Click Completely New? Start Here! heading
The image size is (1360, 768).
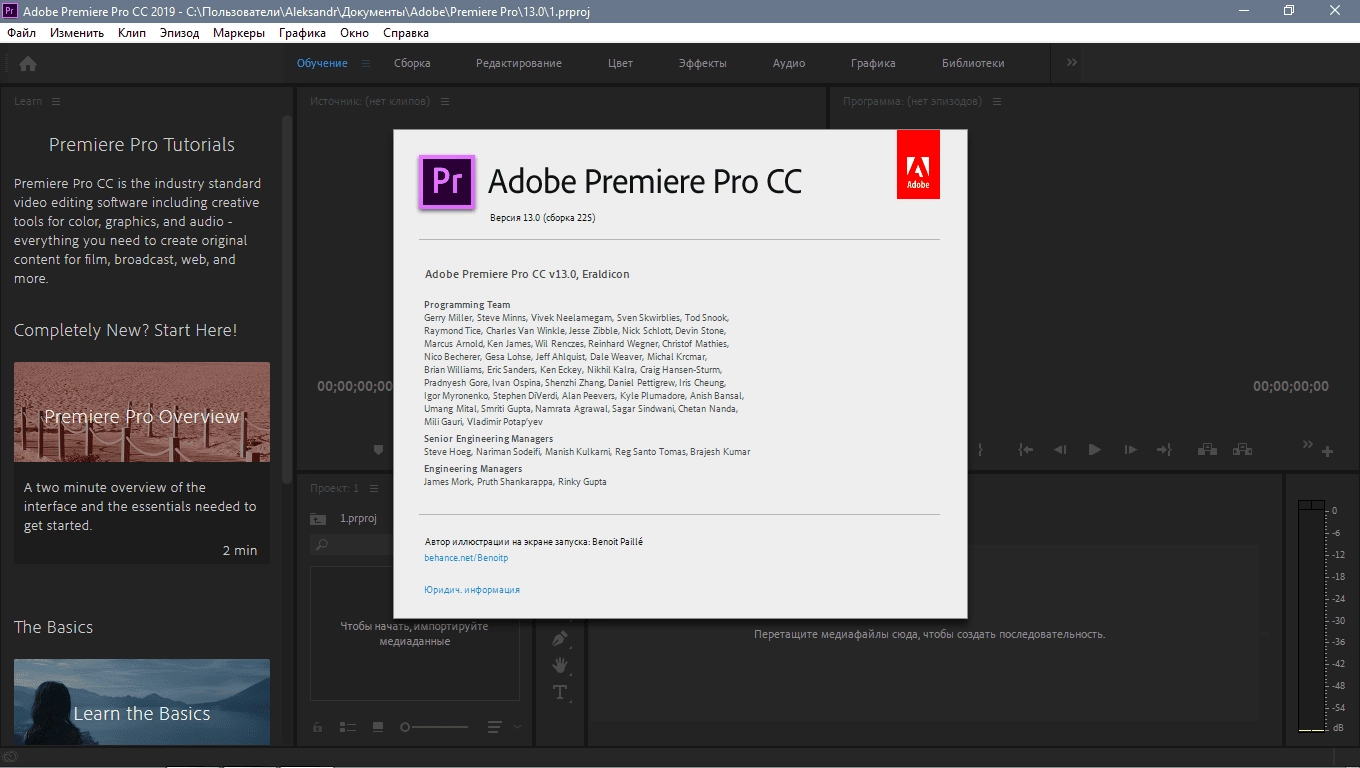[126, 330]
